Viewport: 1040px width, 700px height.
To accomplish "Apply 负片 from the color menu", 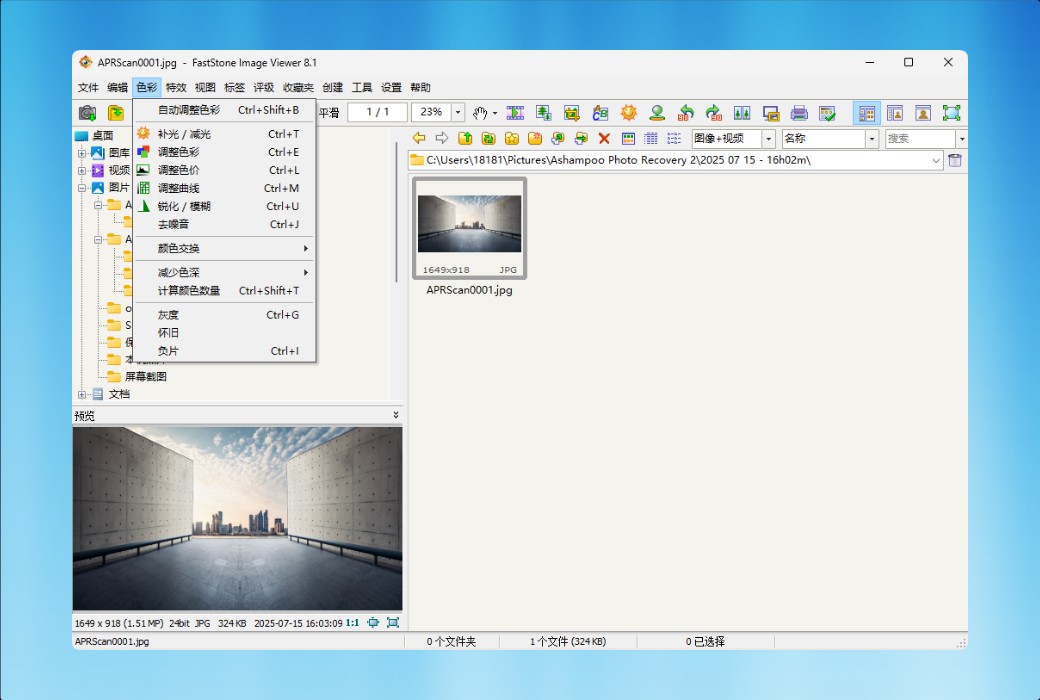I will point(224,351).
